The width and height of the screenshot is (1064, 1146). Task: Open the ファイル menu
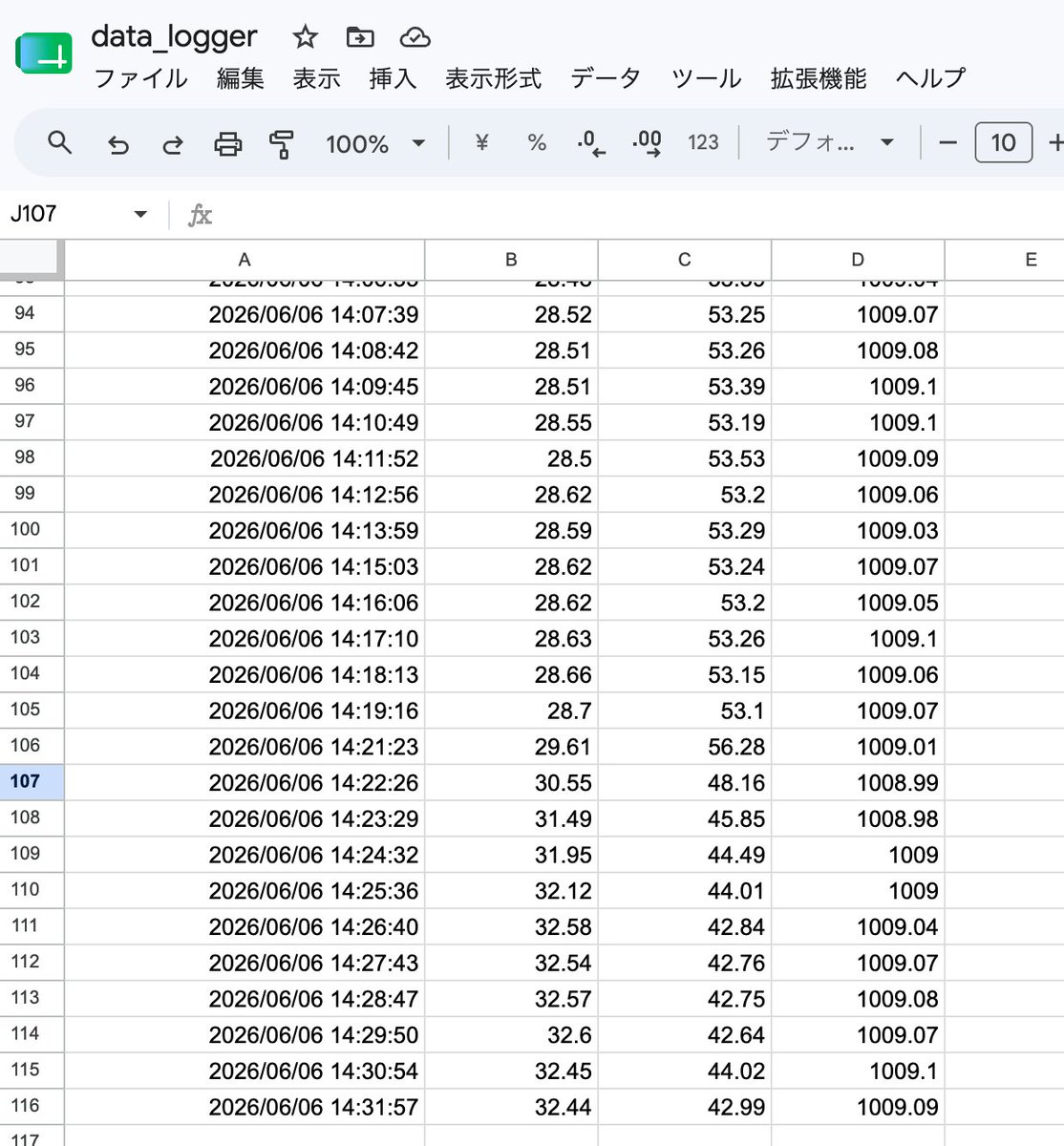(x=140, y=78)
